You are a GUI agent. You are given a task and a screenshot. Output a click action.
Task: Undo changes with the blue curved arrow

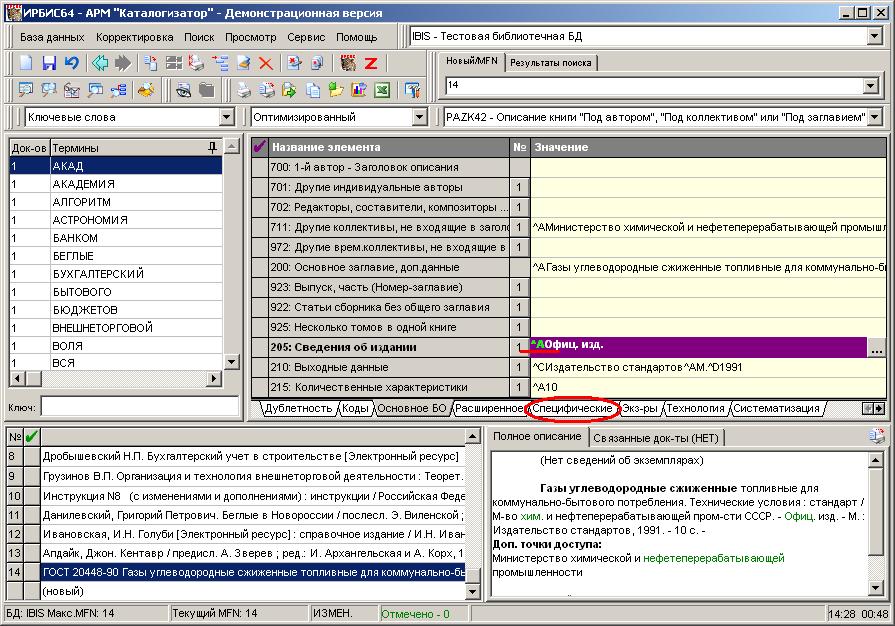pyautogui.click(x=71, y=63)
